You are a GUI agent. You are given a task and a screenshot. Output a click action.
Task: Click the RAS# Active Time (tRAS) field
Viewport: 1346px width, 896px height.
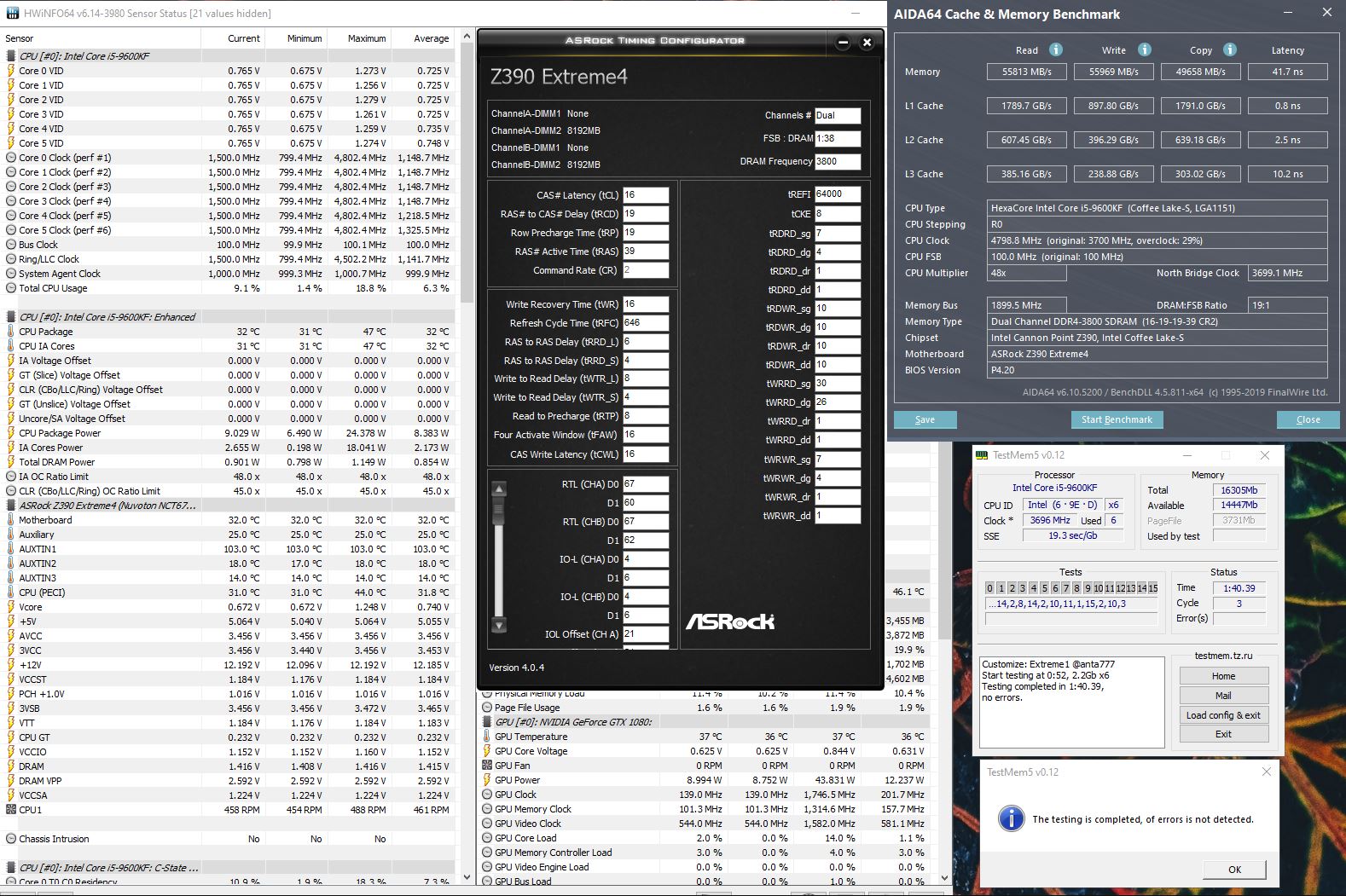[x=646, y=251]
